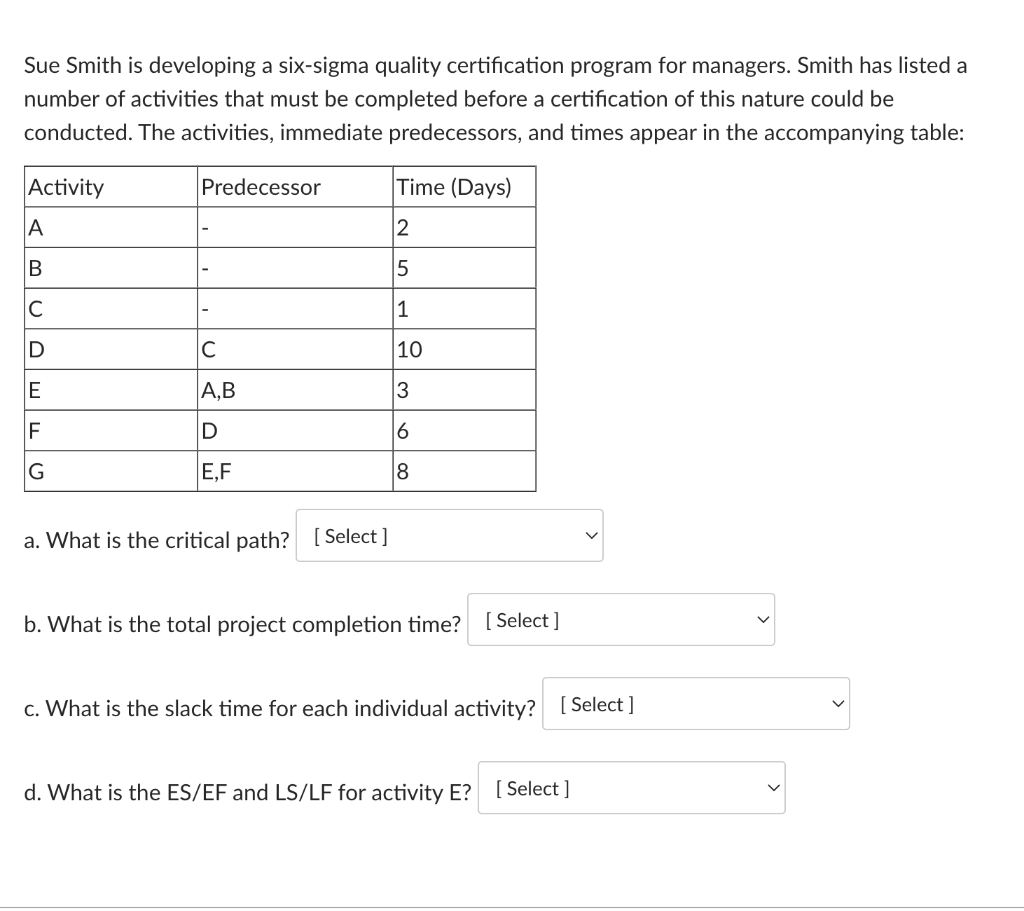The width and height of the screenshot is (1024, 911).
Task: Click the chevron arrow on question b dropdown
Action: pyautogui.click(x=763, y=620)
